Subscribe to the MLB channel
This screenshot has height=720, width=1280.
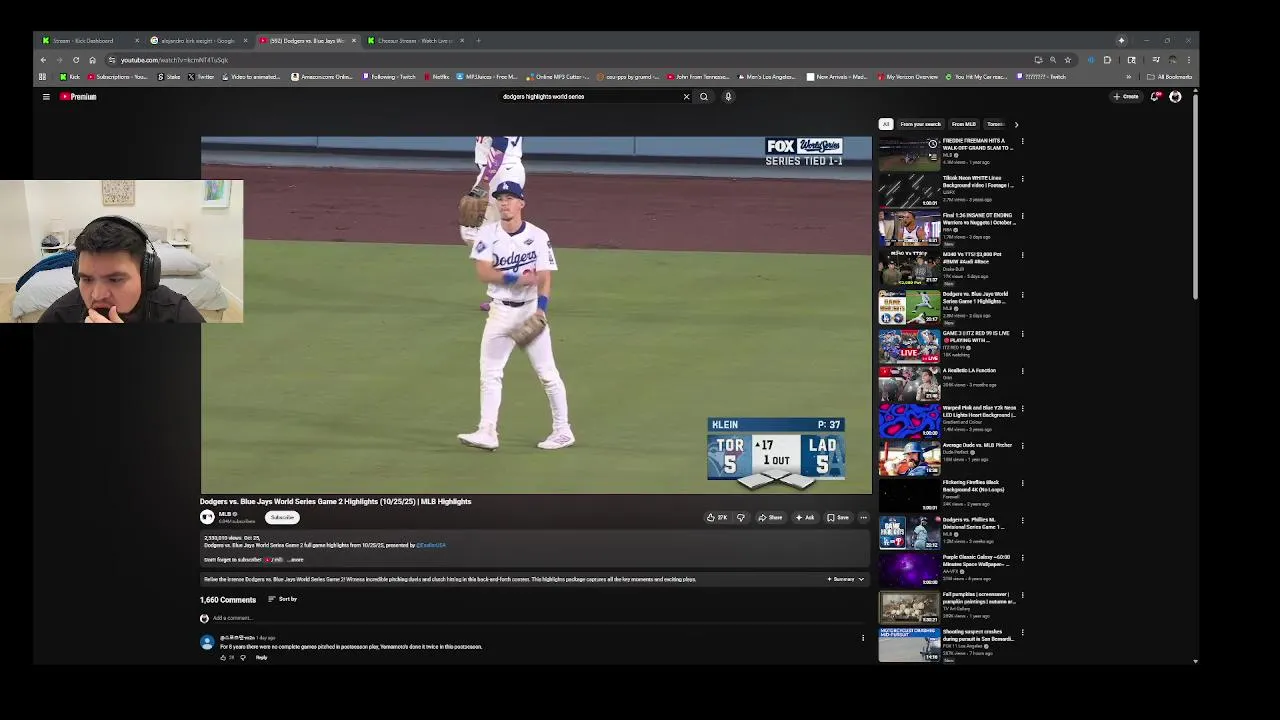[283, 518]
